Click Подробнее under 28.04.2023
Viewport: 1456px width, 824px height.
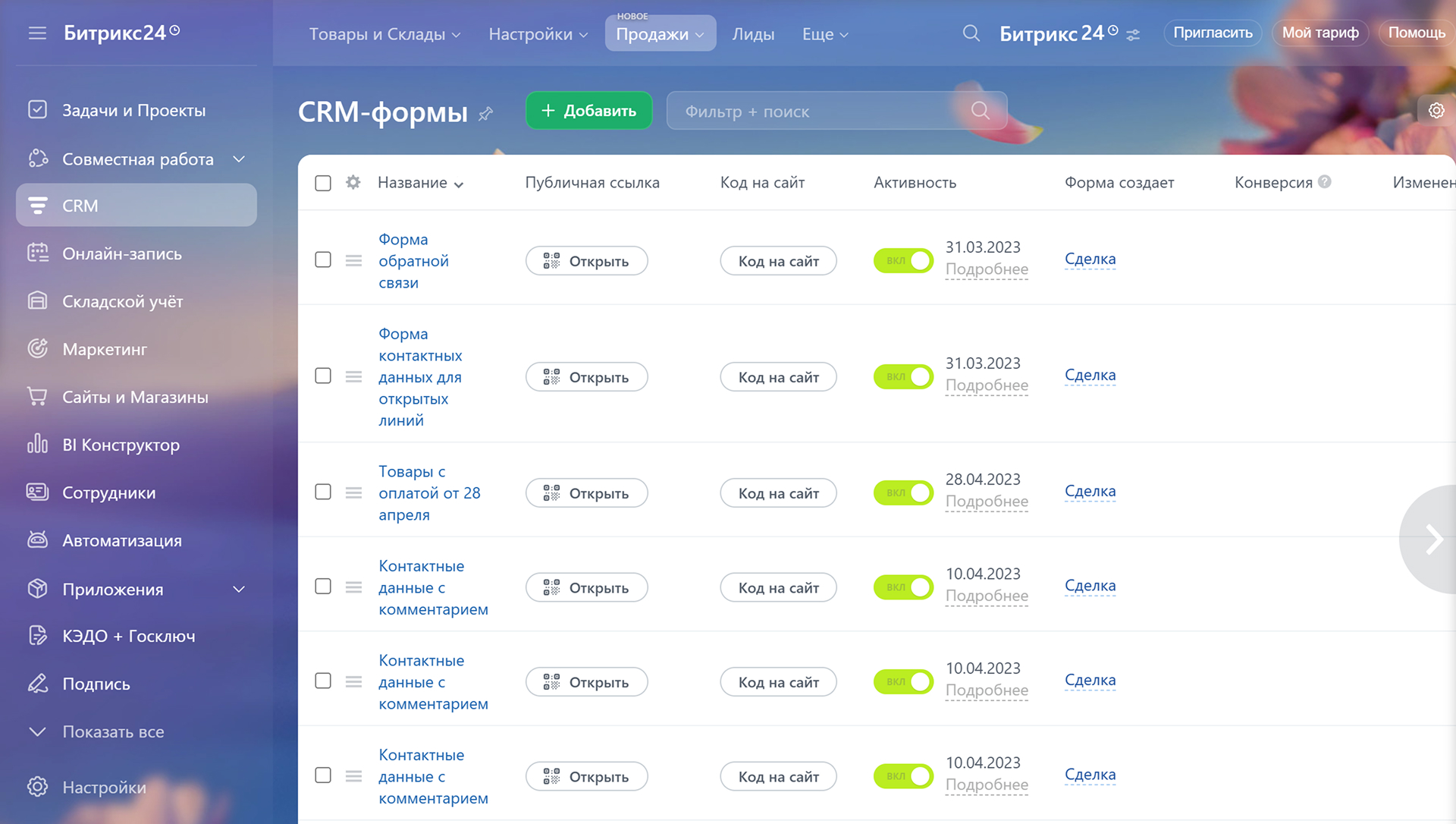tap(987, 502)
